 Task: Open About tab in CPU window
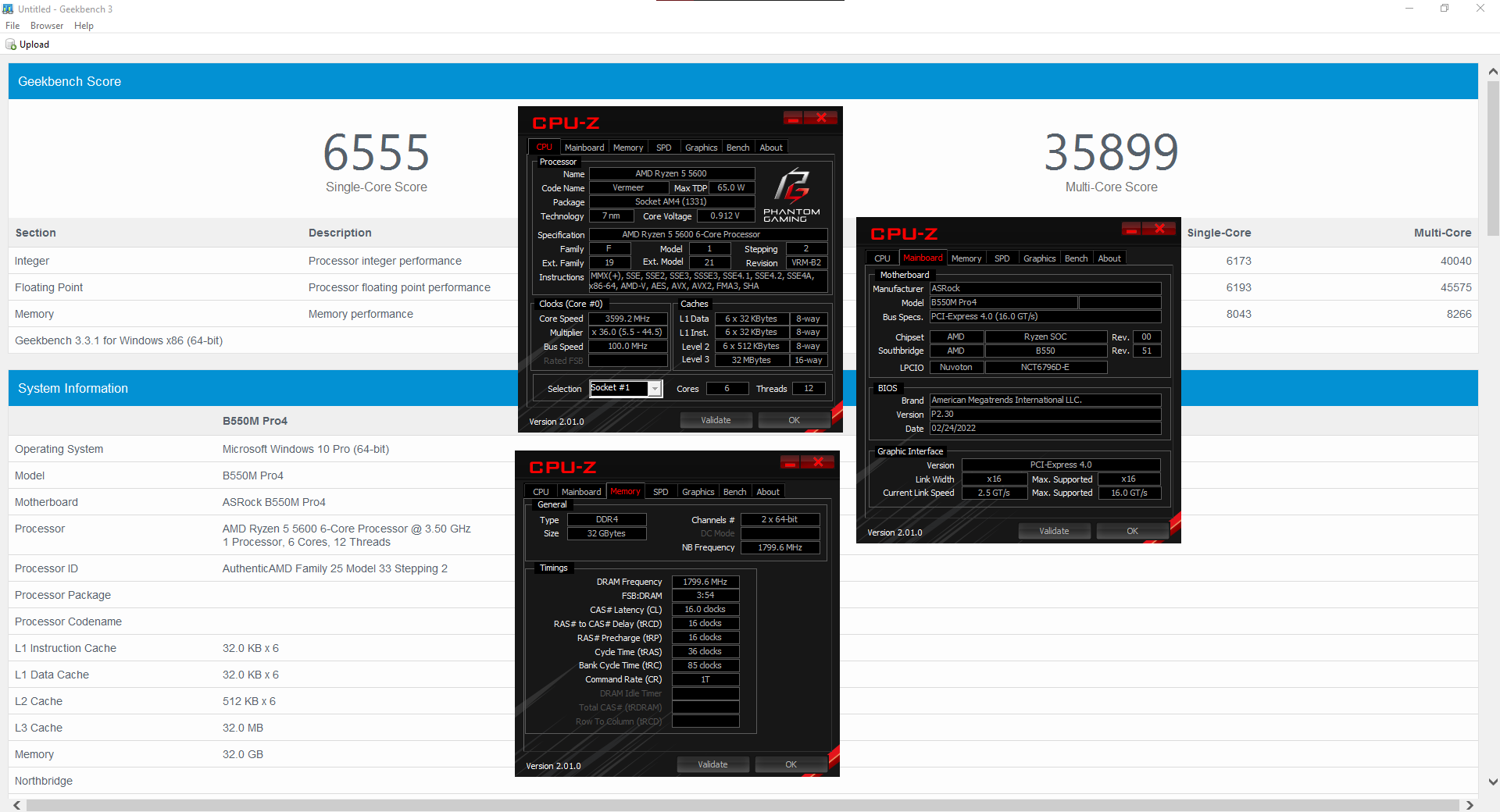tap(771, 148)
